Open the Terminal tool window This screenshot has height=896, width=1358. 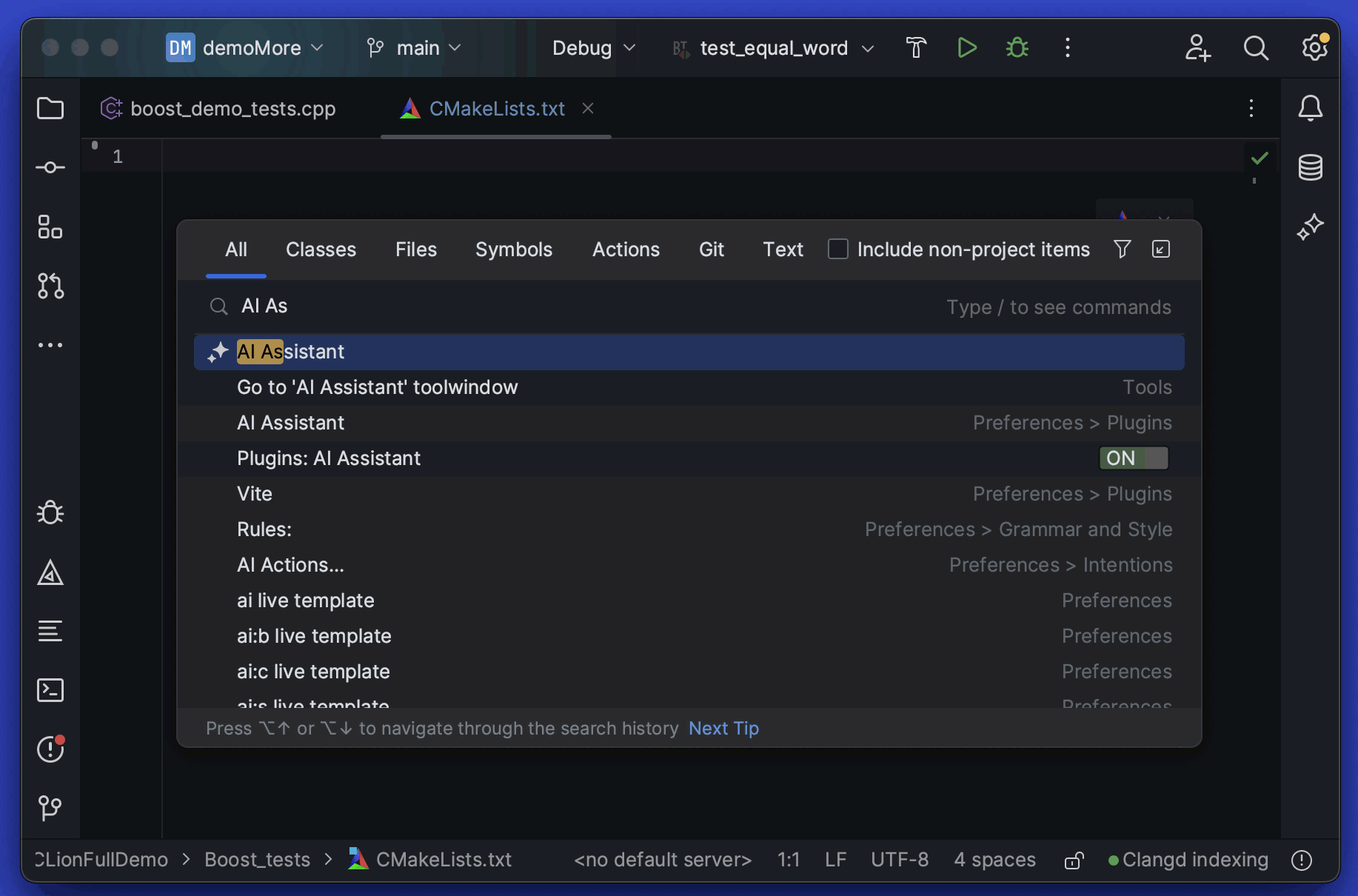(x=50, y=691)
